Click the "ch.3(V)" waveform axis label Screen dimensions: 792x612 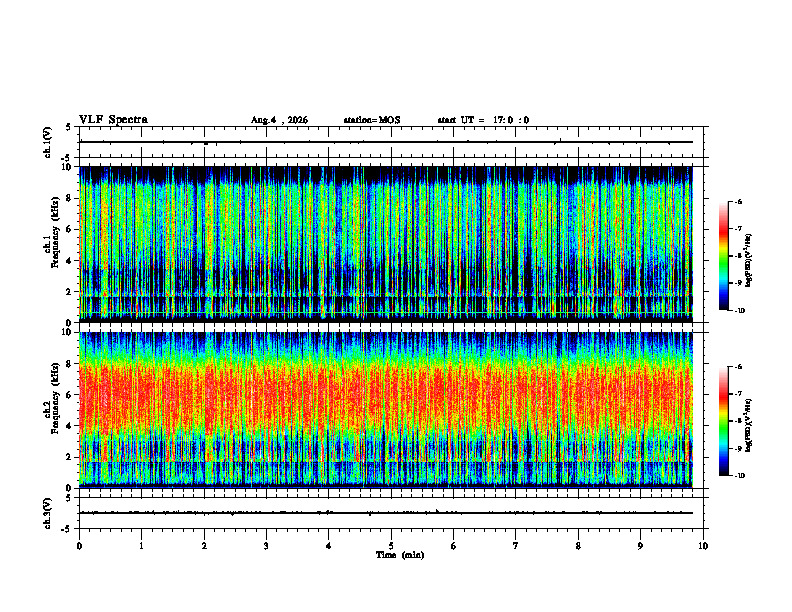click(x=48, y=513)
